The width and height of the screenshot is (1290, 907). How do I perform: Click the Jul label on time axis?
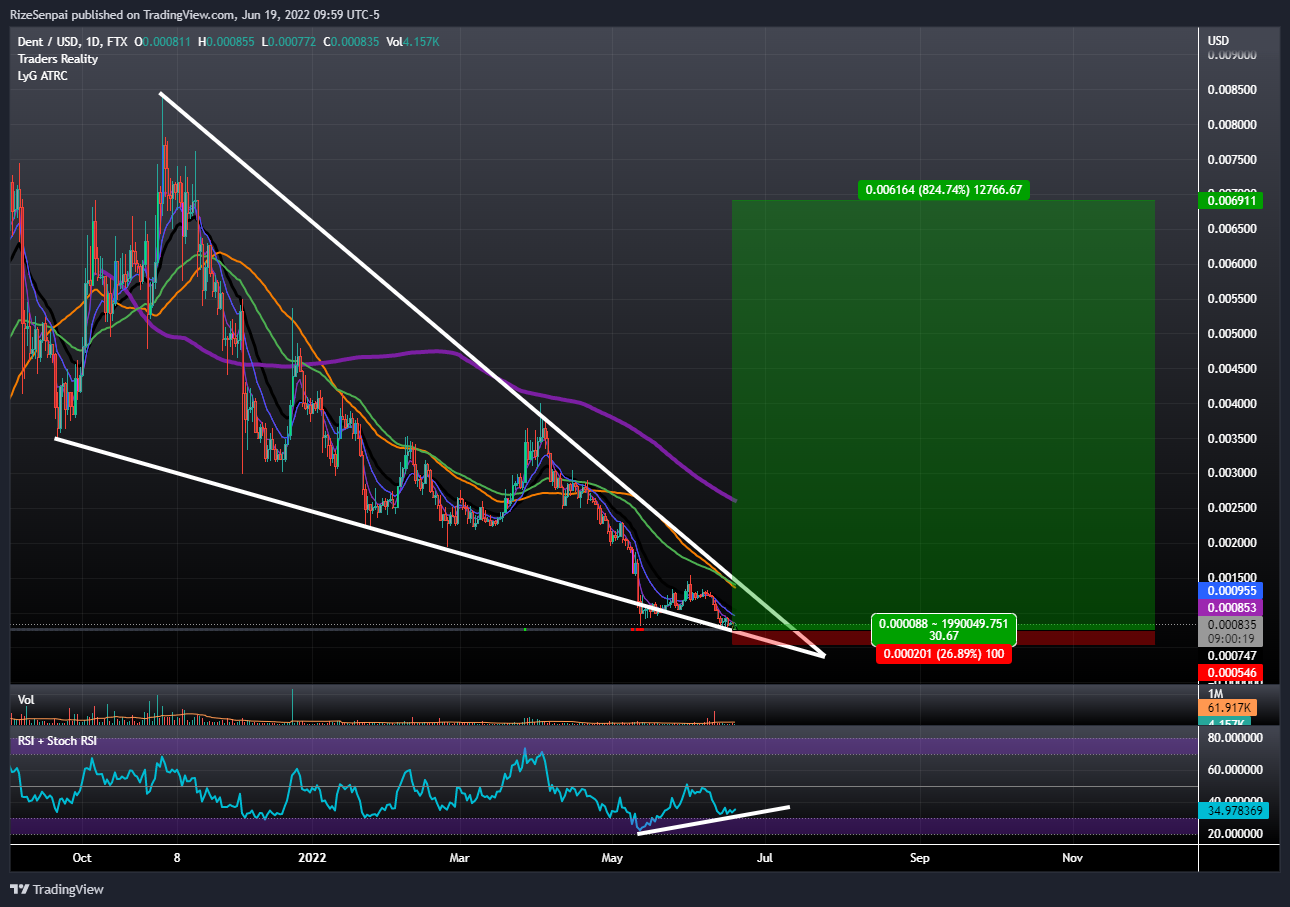tap(766, 858)
